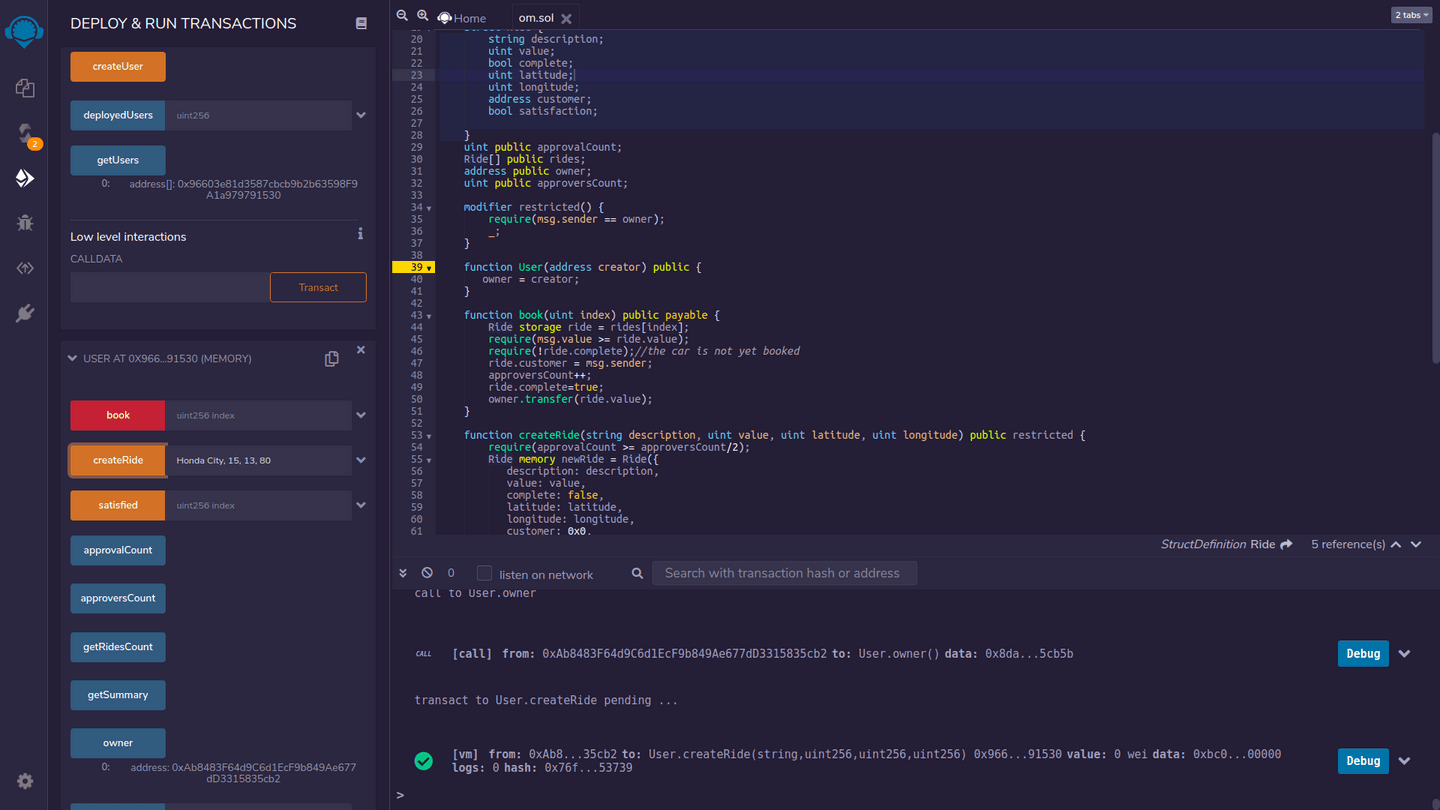Click the Remix logo icon
The image size is (1440, 810).
(x=24, y=31)
